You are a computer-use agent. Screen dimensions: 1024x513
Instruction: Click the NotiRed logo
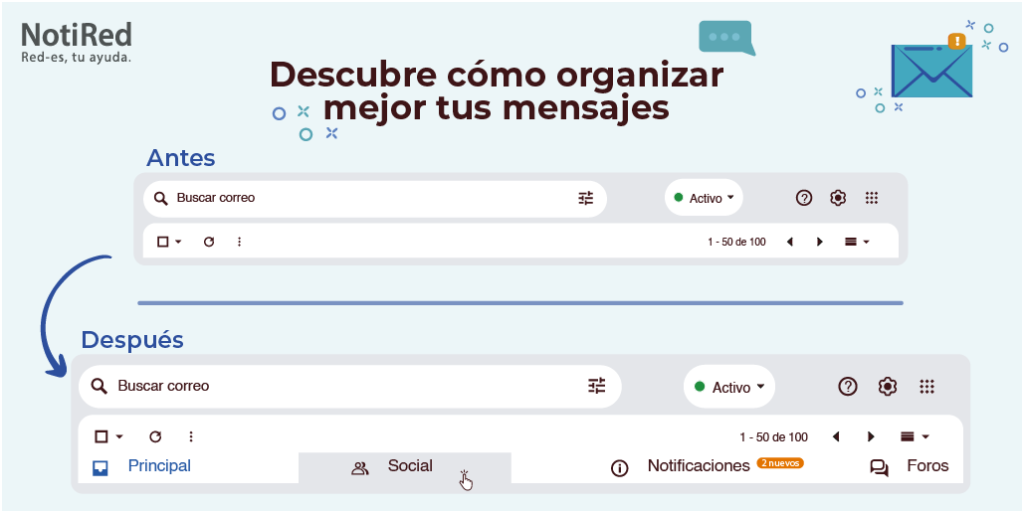click(76, 42)
